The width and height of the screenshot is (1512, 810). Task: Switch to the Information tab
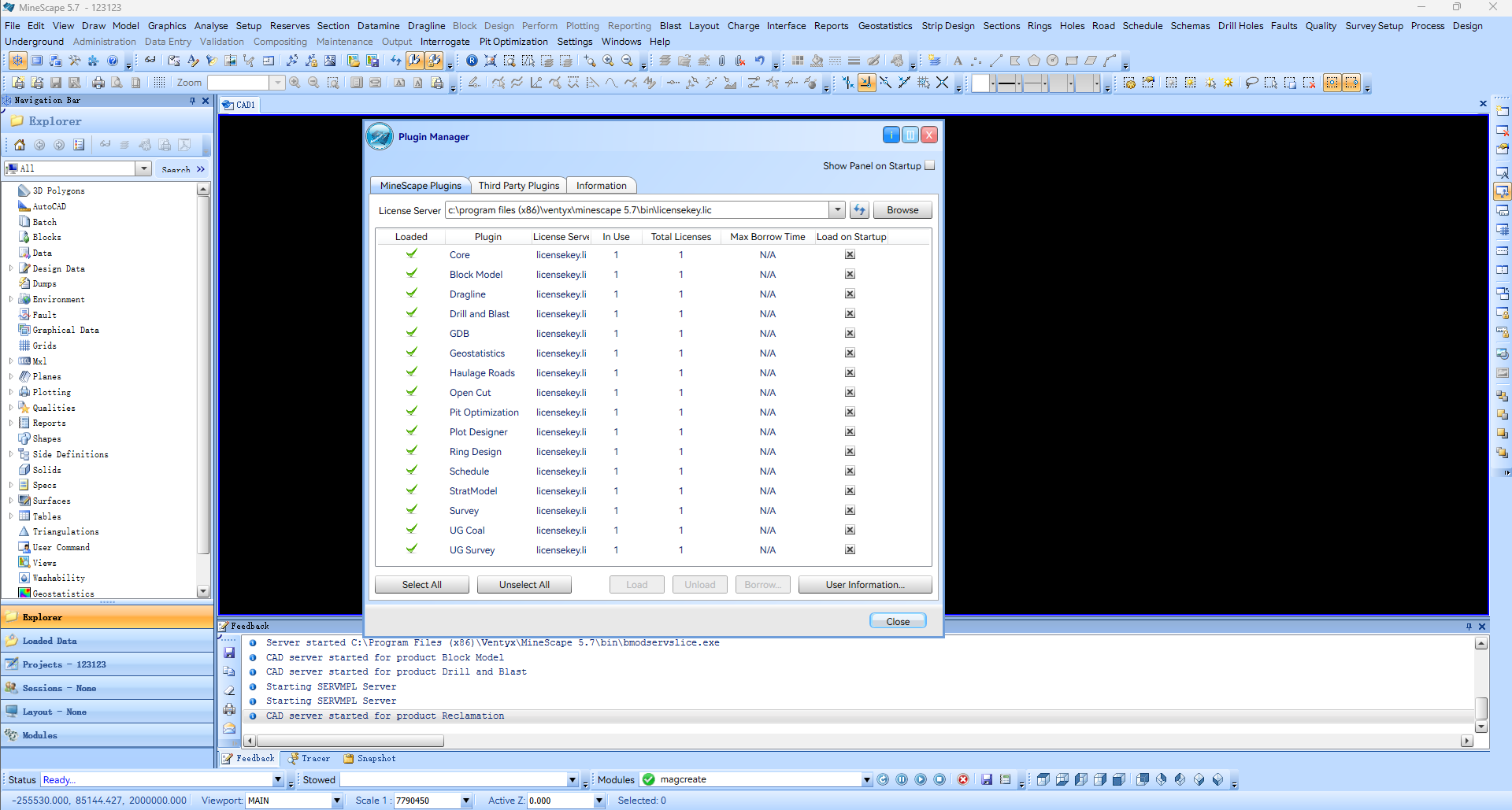601,186
